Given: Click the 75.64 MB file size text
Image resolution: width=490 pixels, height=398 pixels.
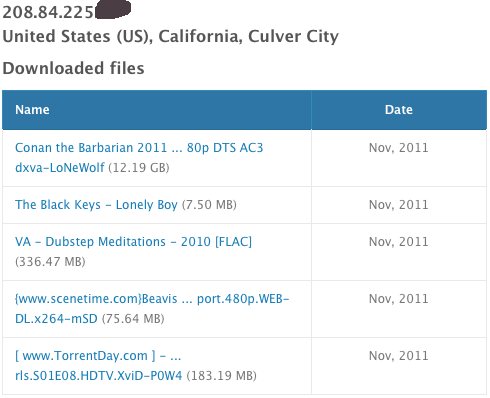Looking at the screenshot, I should (133, 319).
